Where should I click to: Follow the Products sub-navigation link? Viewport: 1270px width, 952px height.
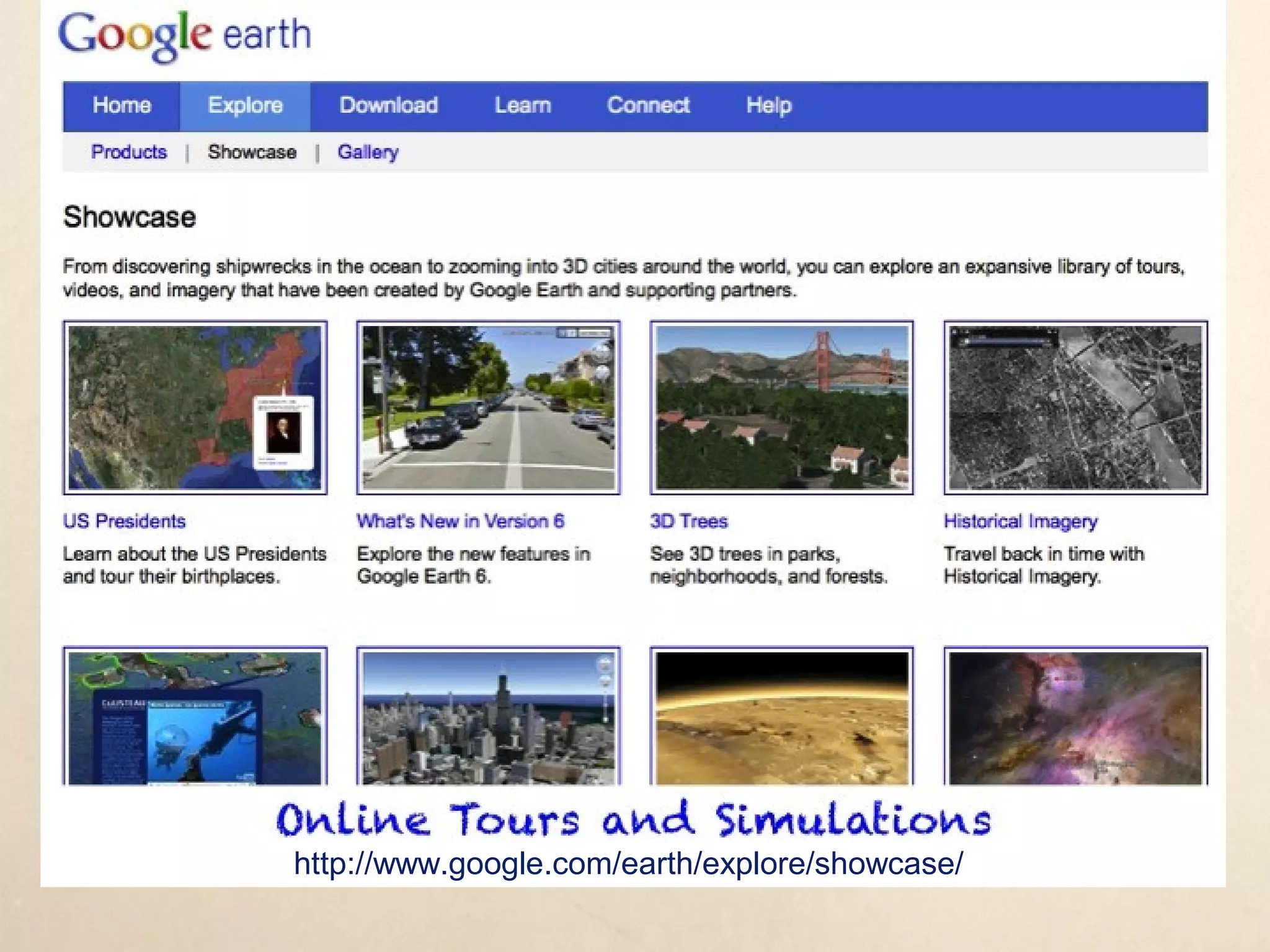(x=129, y=152)
